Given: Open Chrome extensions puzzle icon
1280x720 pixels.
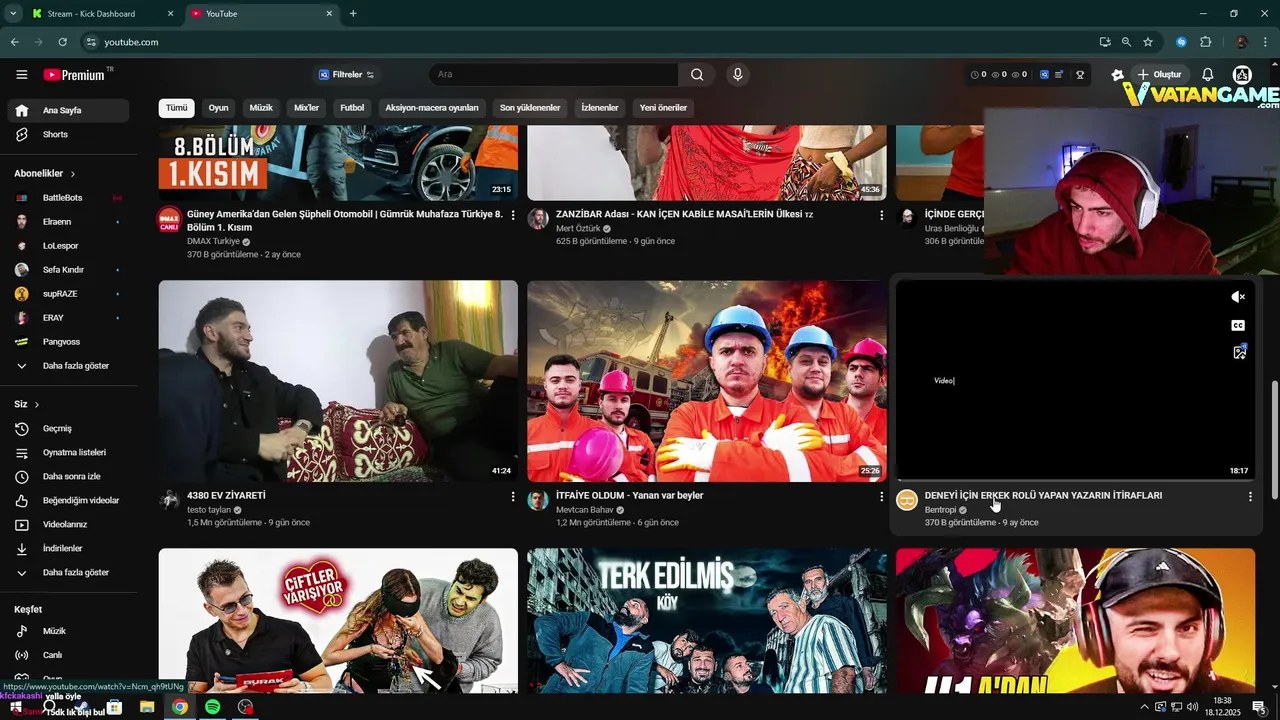Looking at the screenshot, I should [x=1205, y=42].
